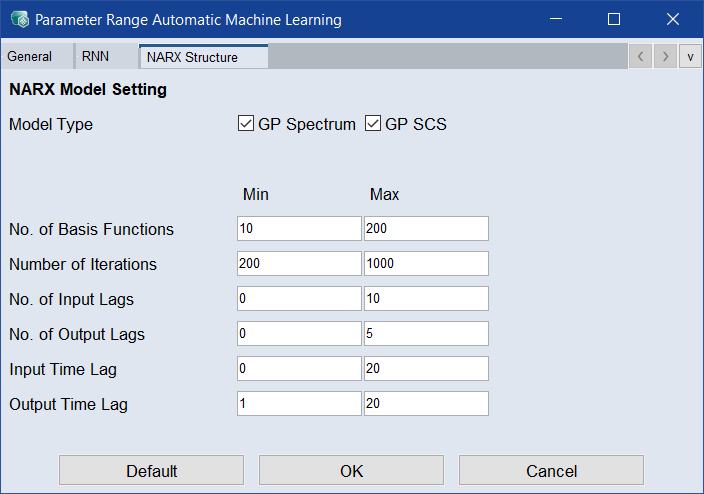The height and width of the screenshot is (494, 704).
Task: Dismiss dialog using the Cancel button
Action: click(x=551, y=471)
